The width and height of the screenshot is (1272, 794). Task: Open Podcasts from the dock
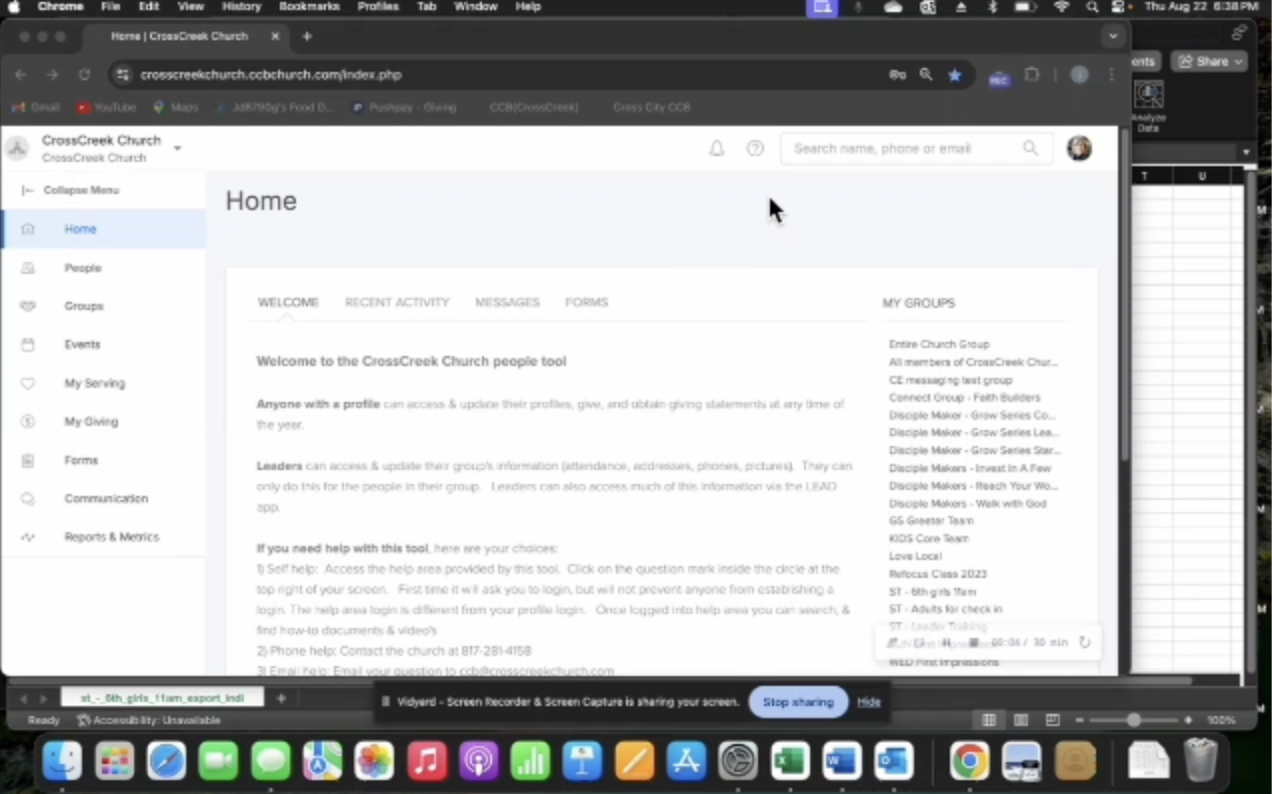(478, 762)
